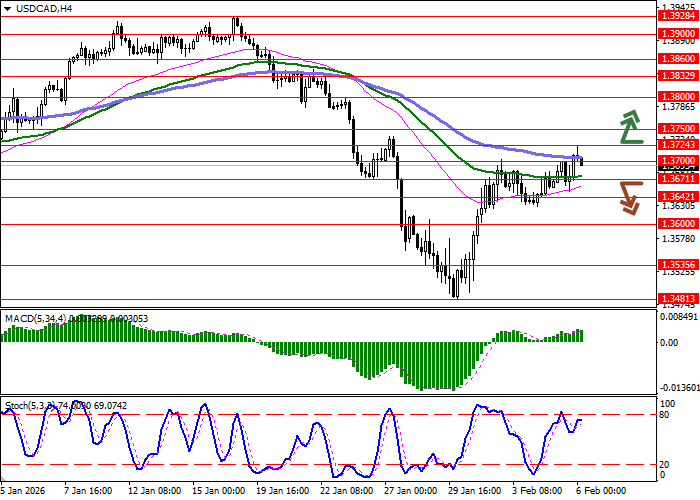
Task: Click the 1.36711 red price level label
Action: 678,179
